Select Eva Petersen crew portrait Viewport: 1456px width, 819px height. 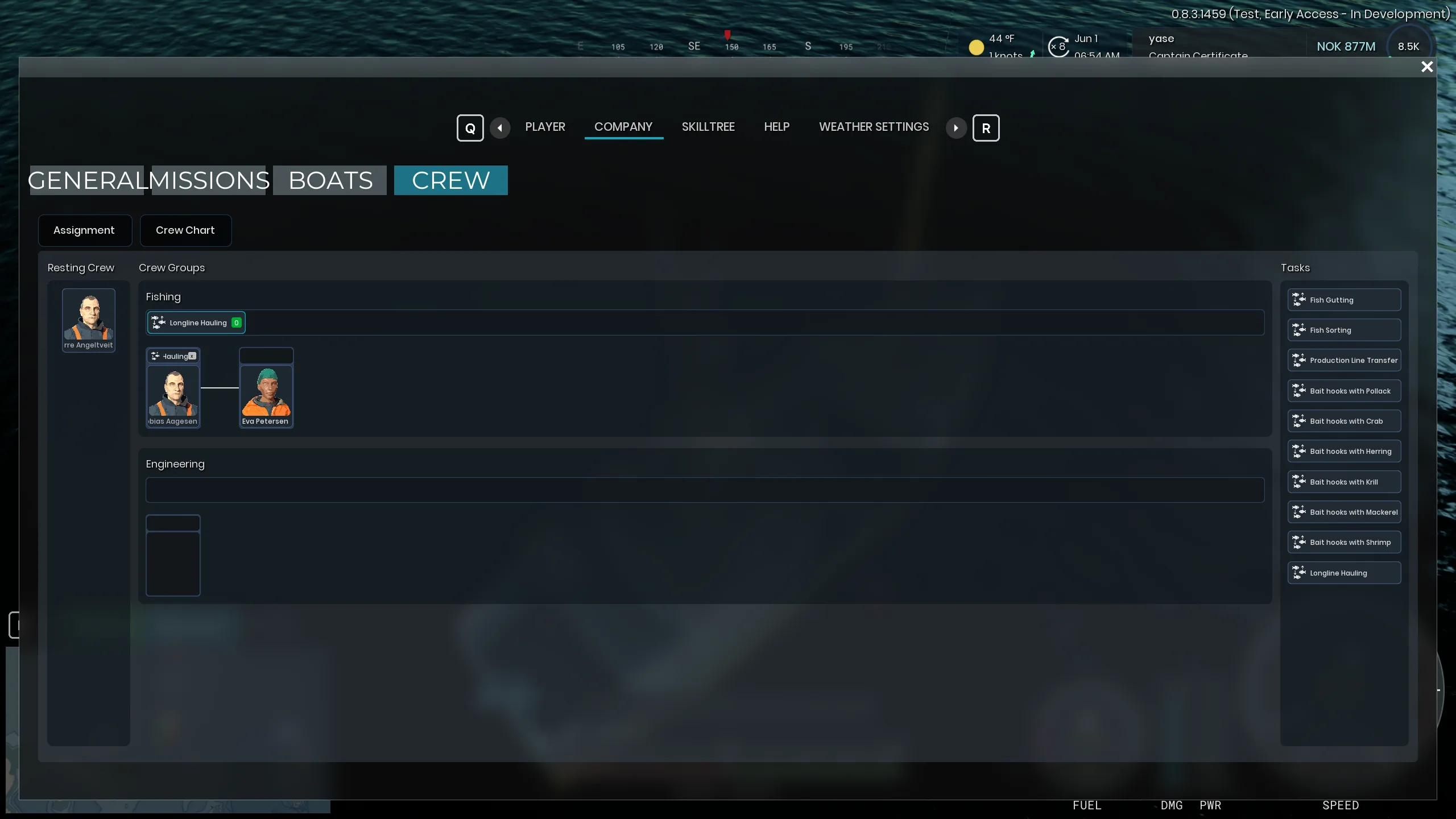[266, 396]
